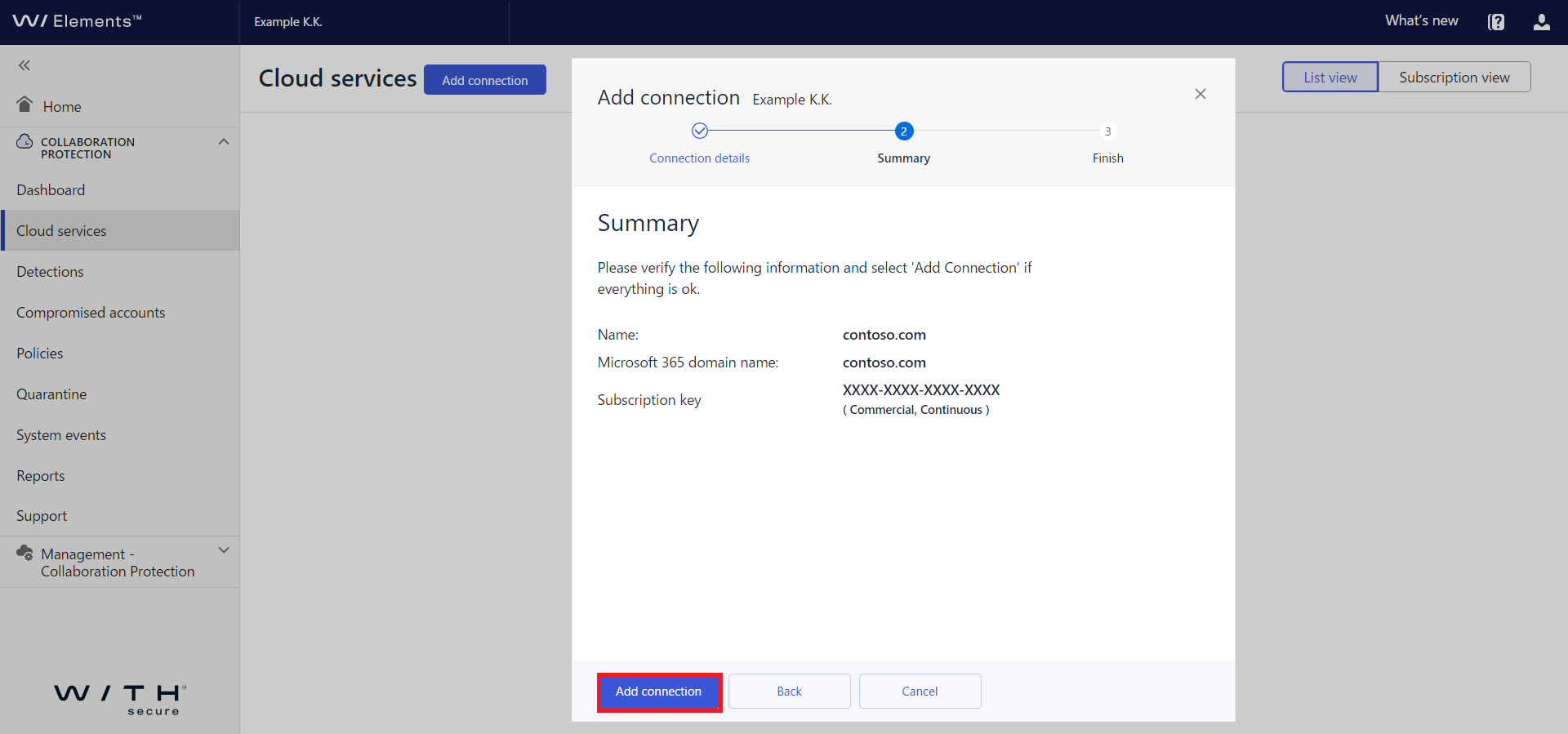The width and height of the screenshot is (1568, 734).
Task: Click the Management cloud-gear icon
Action: pyautogui.click(x=24, y=553)
